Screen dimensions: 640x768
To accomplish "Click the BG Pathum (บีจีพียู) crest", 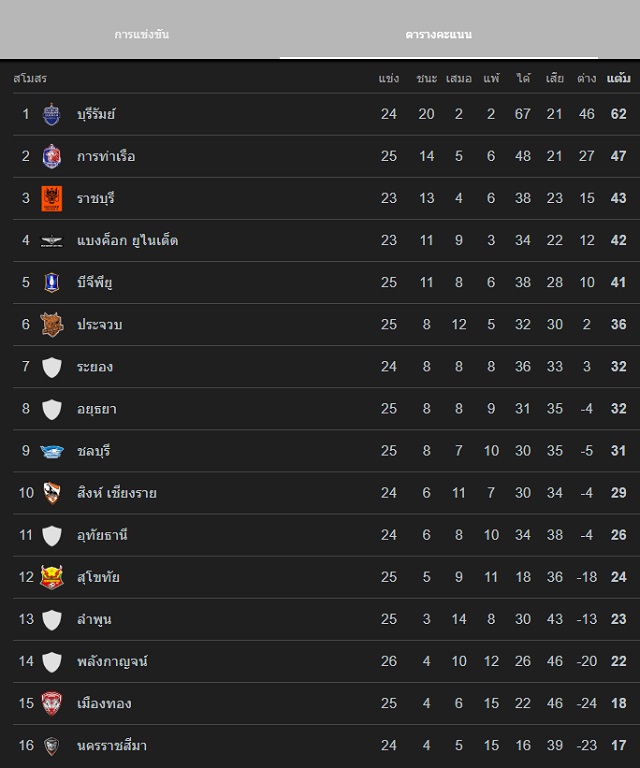I will (x=52, y=283).
